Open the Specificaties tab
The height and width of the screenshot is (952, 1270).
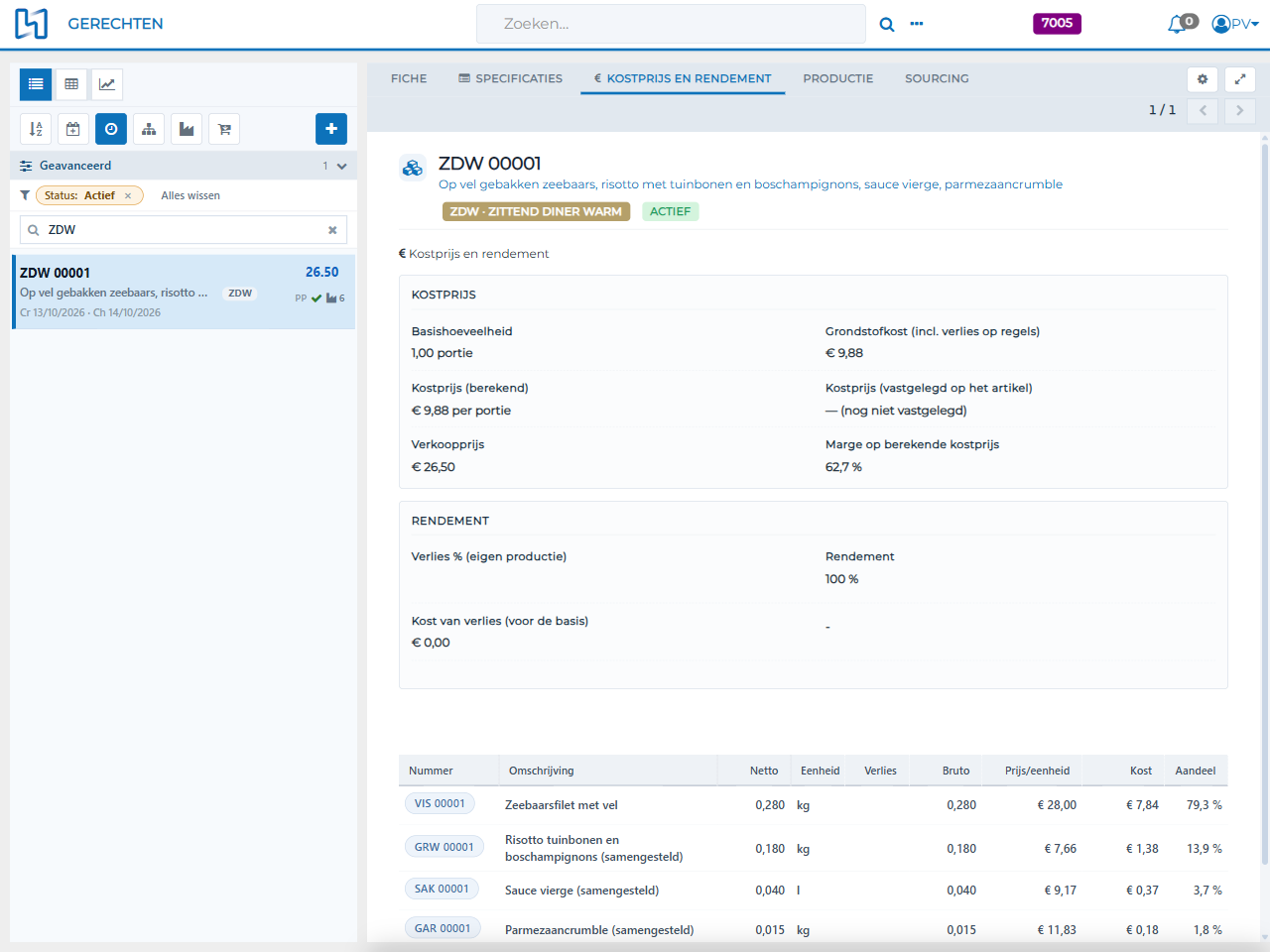point(510,78)
